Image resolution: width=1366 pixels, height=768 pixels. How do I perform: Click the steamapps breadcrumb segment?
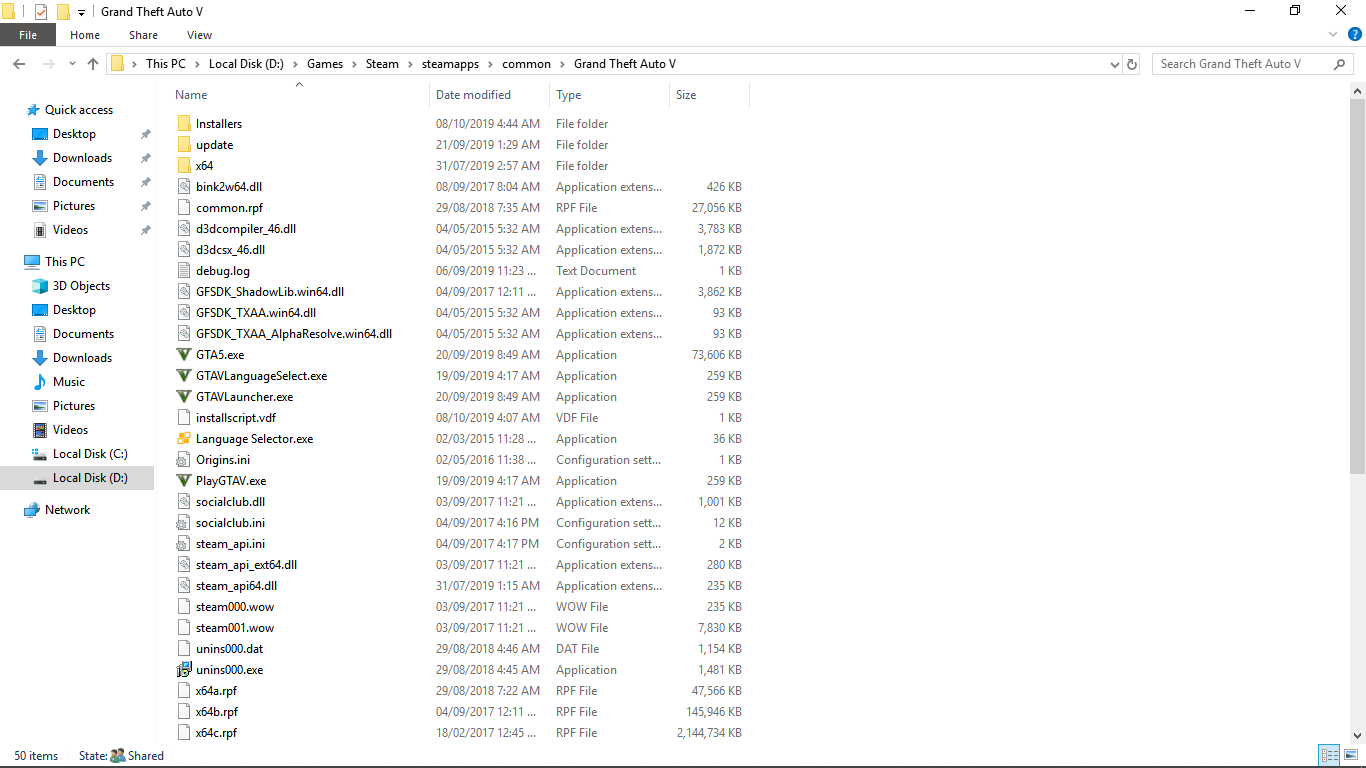(449, 64)
